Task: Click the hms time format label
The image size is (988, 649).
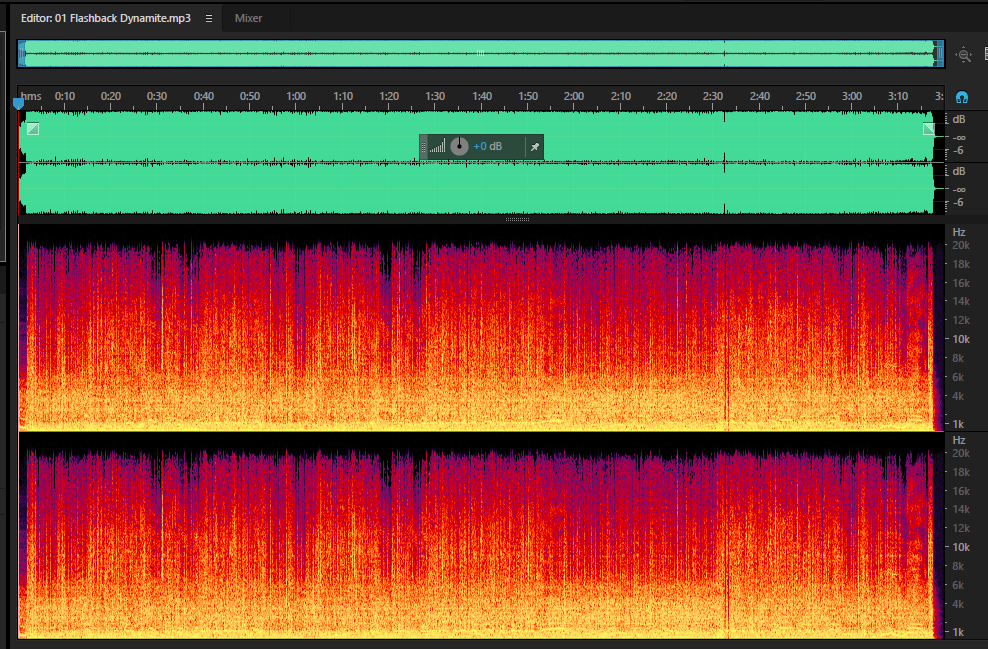Action: tap(31, 96)
